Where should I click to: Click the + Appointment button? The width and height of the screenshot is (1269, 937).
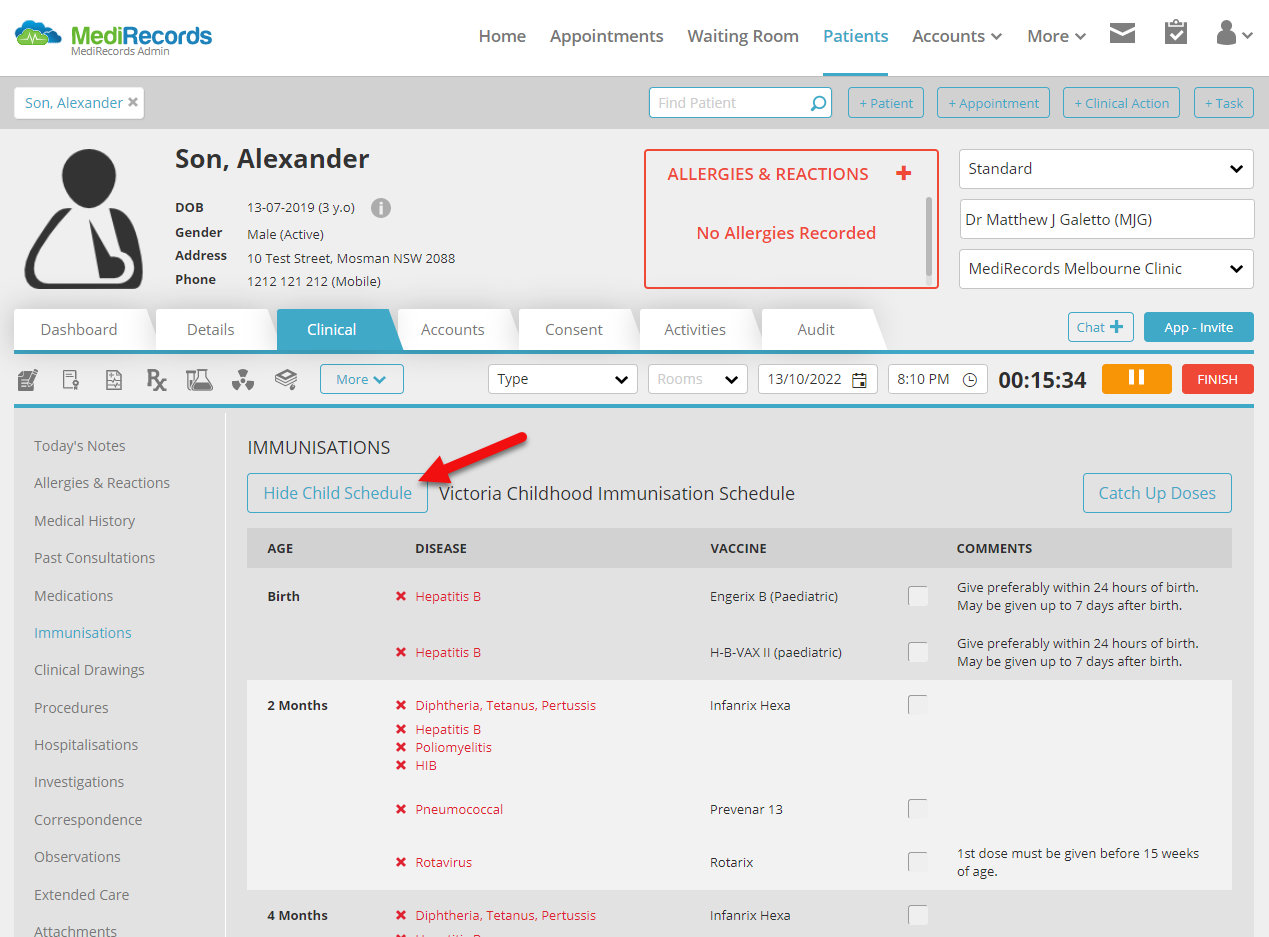click(x=993, y=103)
